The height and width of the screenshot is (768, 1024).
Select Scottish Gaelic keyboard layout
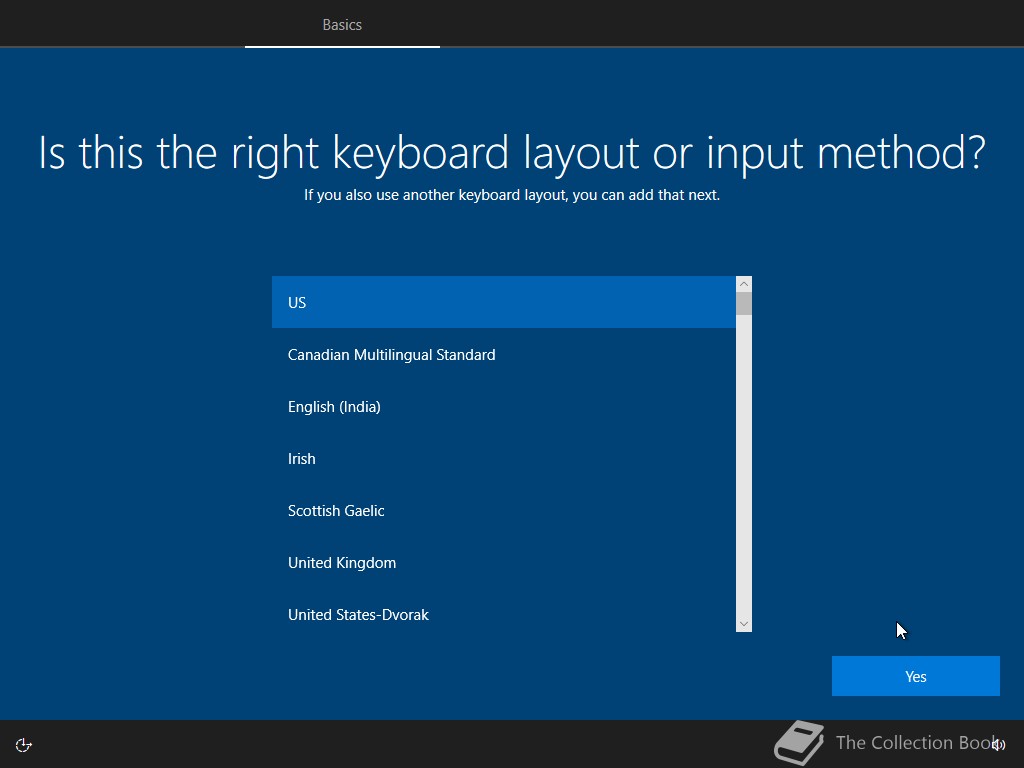pos(504,511)
